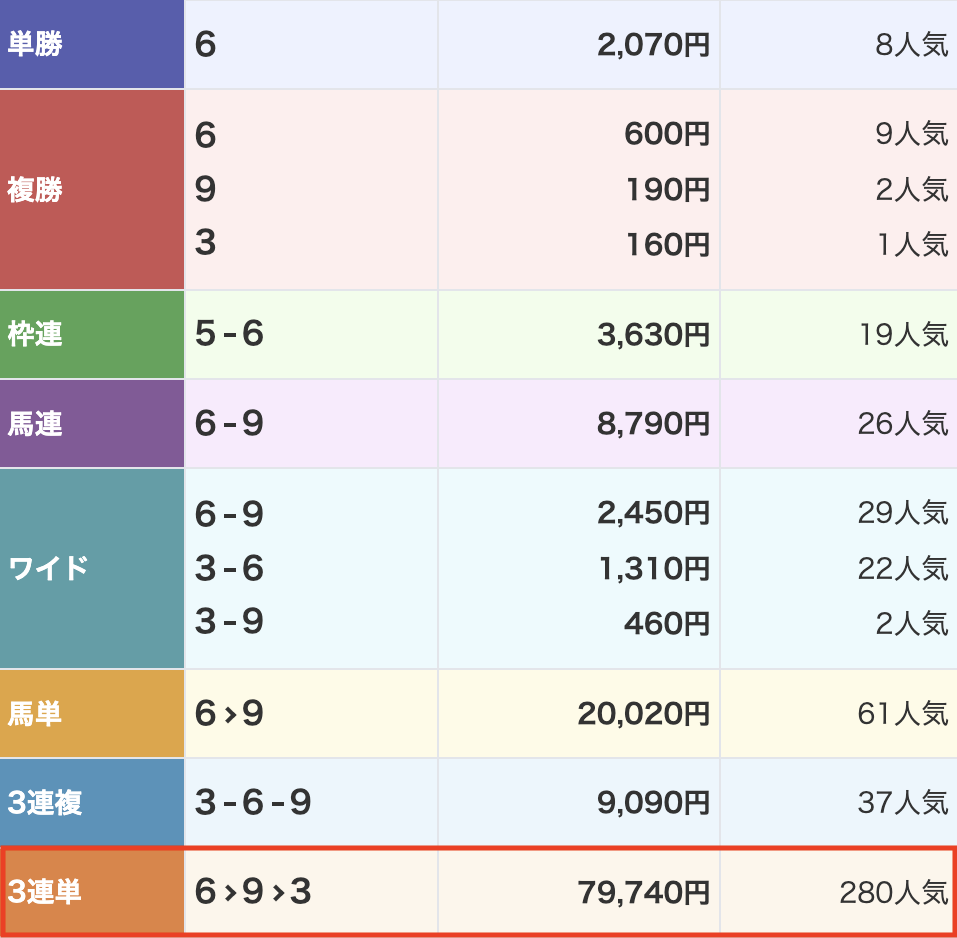Select the ワイド bet type label

(x=48, y=568)
